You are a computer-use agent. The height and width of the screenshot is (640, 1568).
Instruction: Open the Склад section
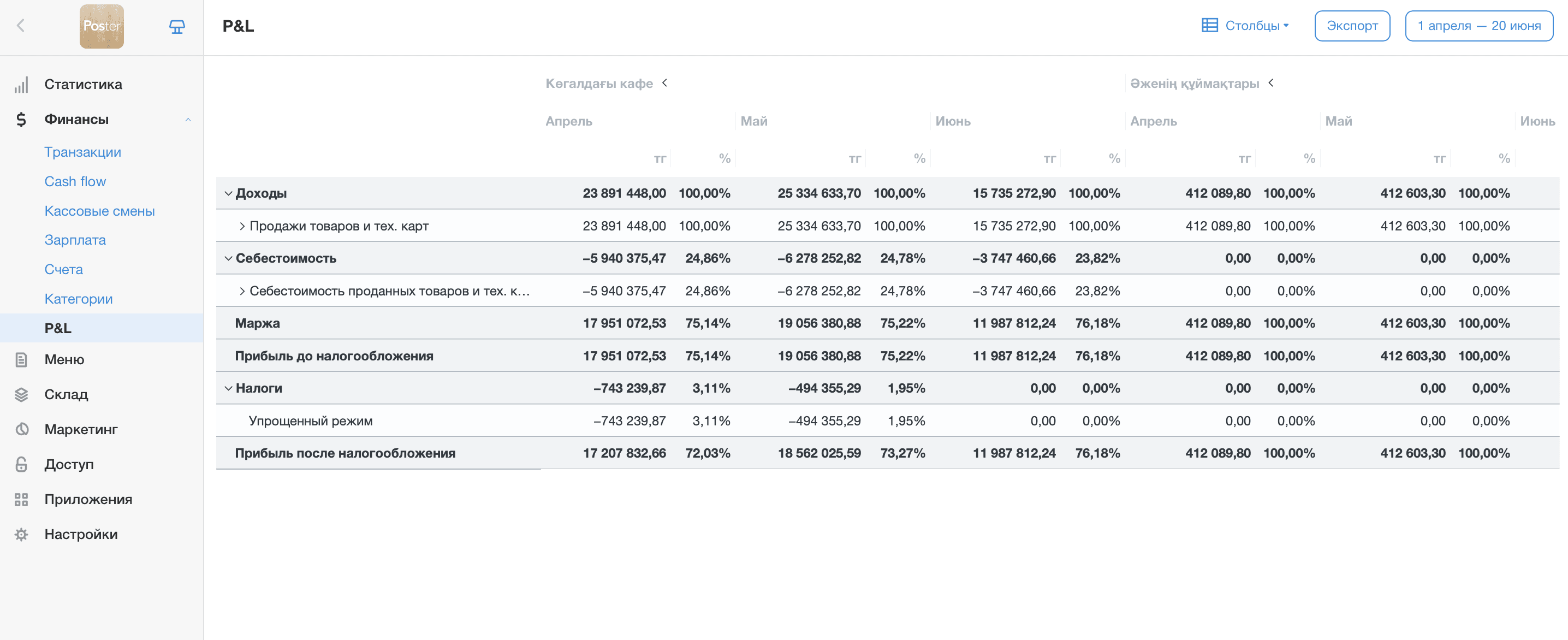point(67,395)
